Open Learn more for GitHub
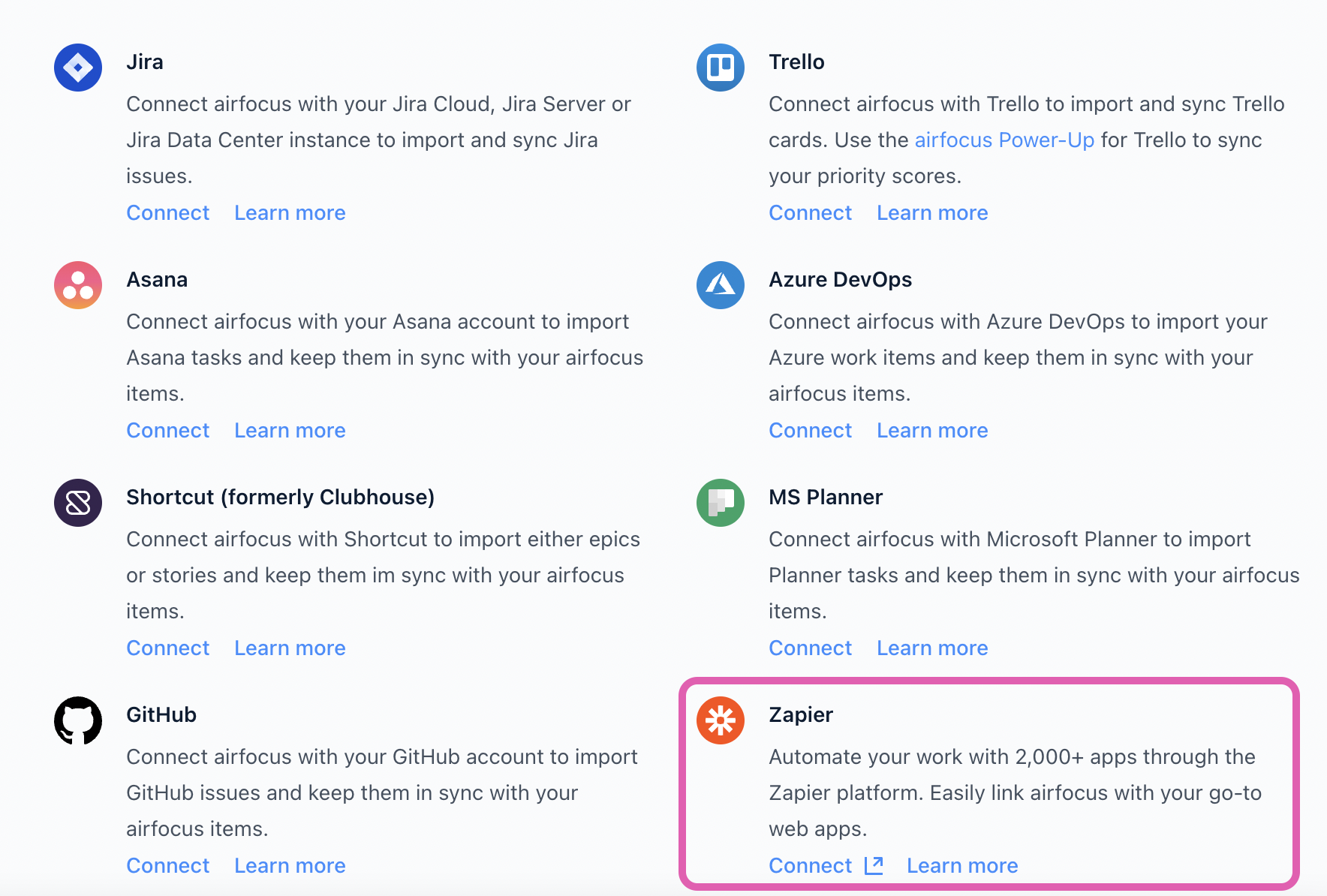The width and height of the screenshot is (1327, 896). (x=290, y=866)
